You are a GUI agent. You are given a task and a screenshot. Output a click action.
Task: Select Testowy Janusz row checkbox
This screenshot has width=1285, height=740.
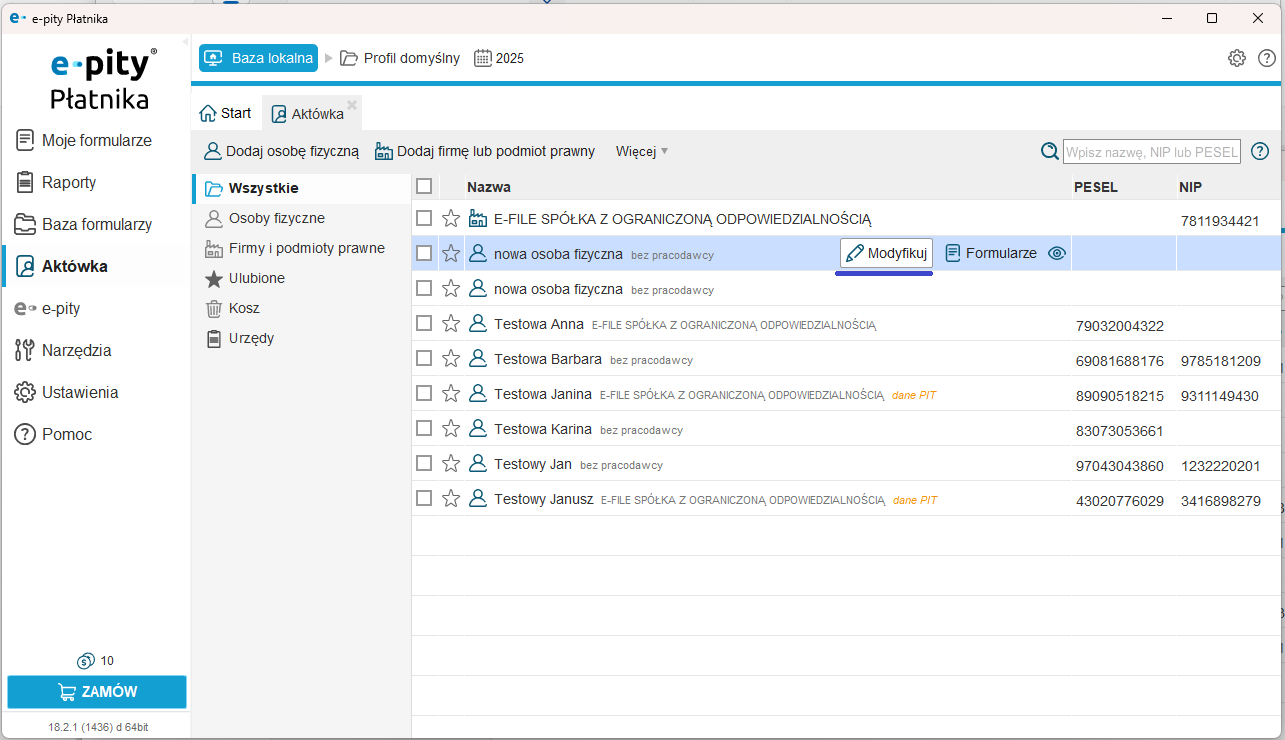click(424, 499)
